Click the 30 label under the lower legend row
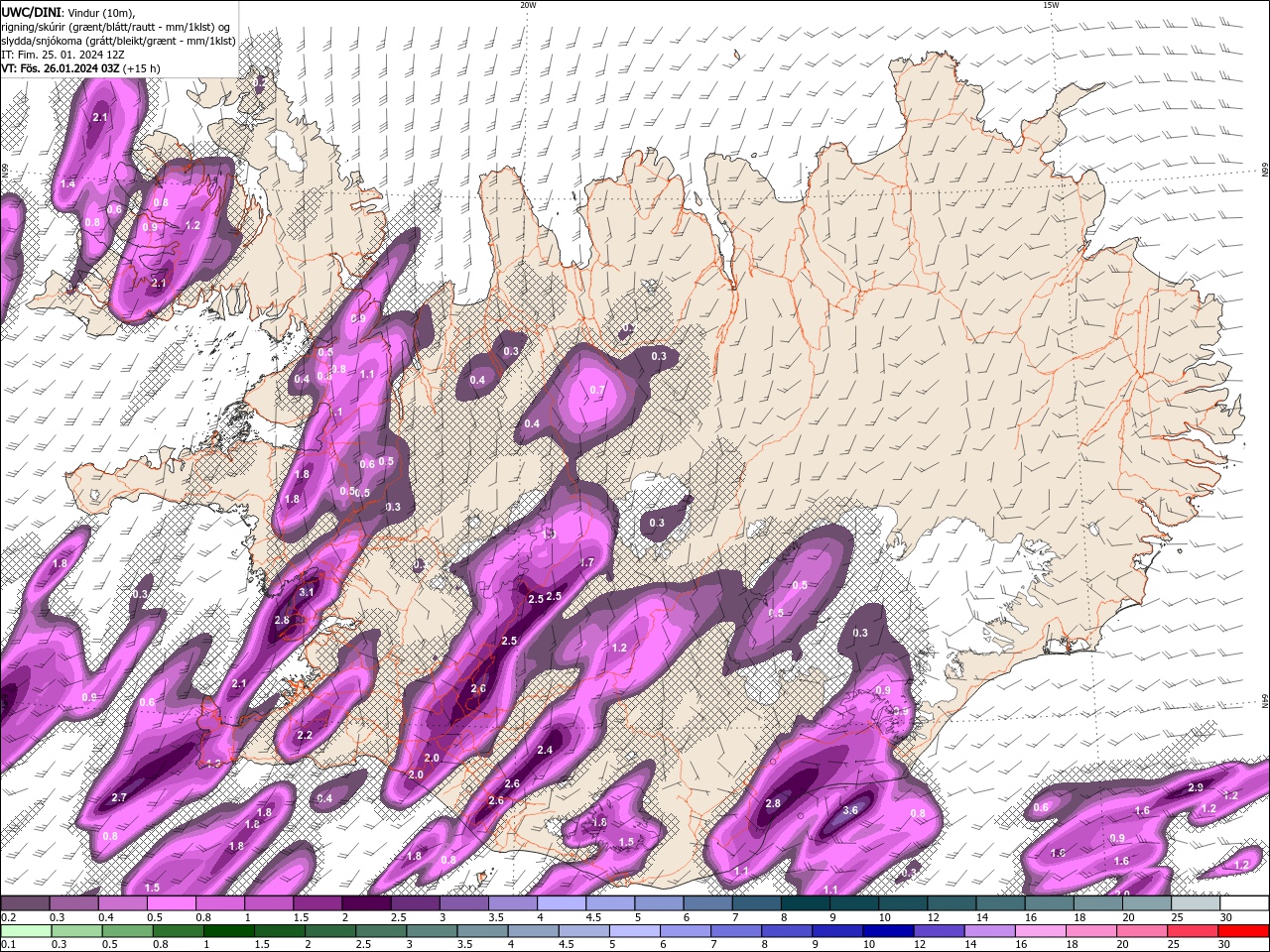Screen dimensions: 1270x952 (x=1226, y=945)
